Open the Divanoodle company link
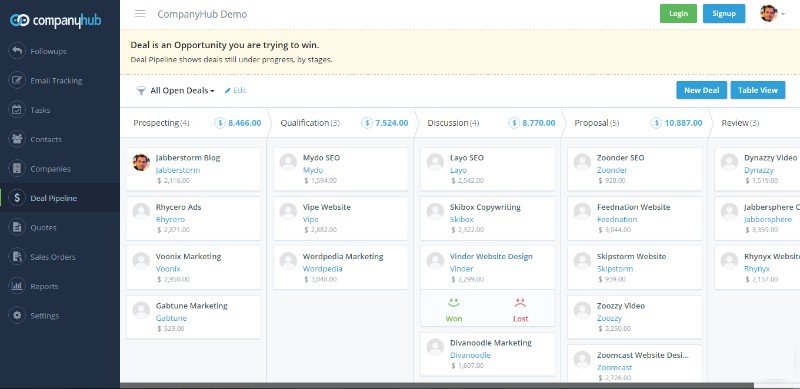The height and width of the screenshot is (389, 800). pyautogui.click(x=470, y=355)
